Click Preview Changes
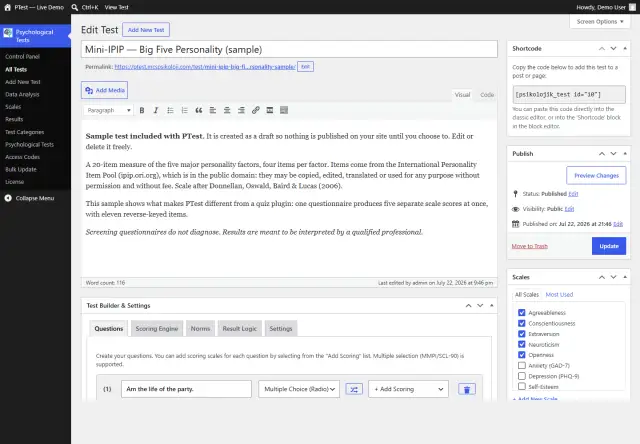This screenshot has height=444, width=640. 596,175
